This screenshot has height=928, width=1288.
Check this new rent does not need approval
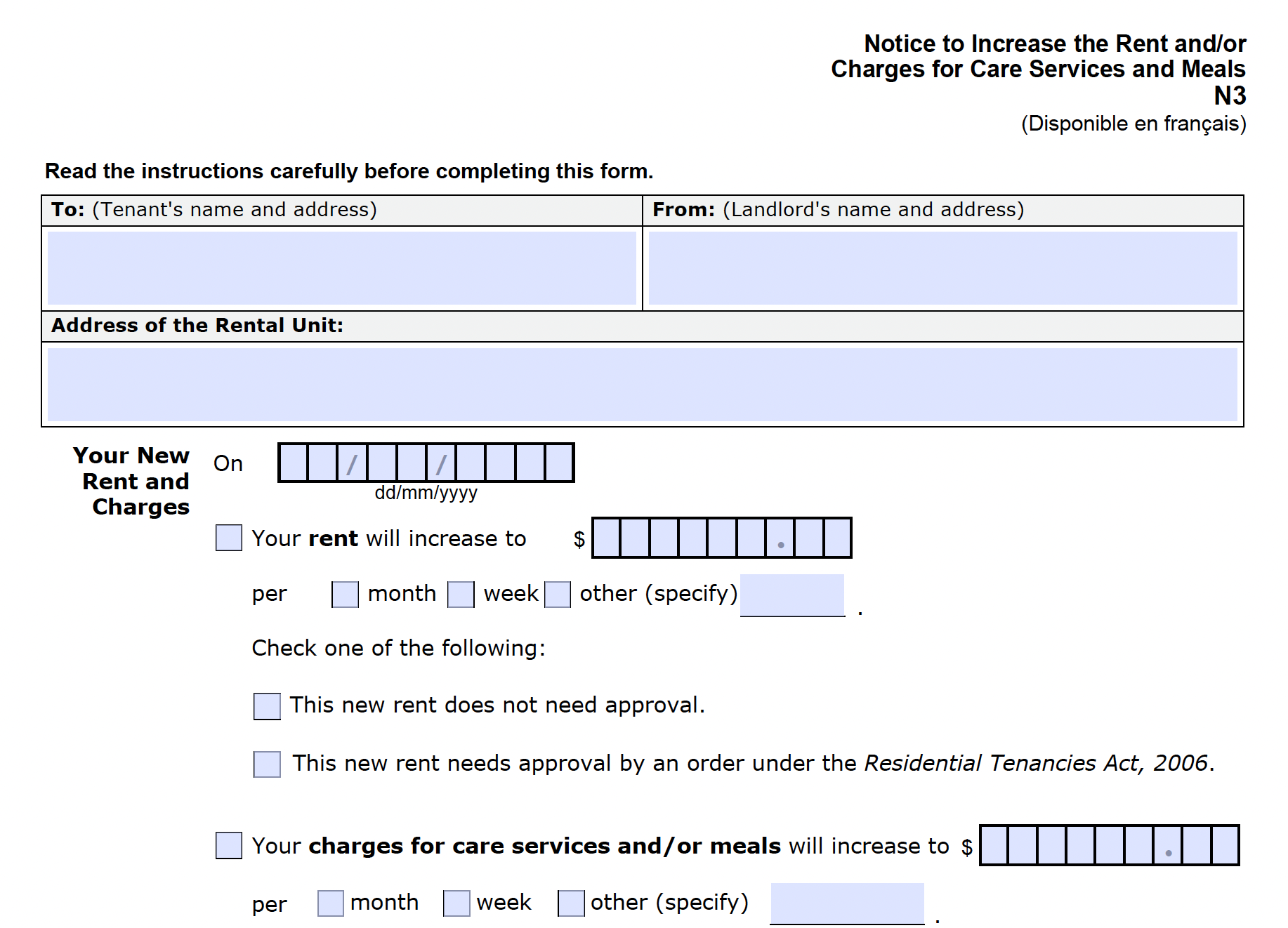266,705
